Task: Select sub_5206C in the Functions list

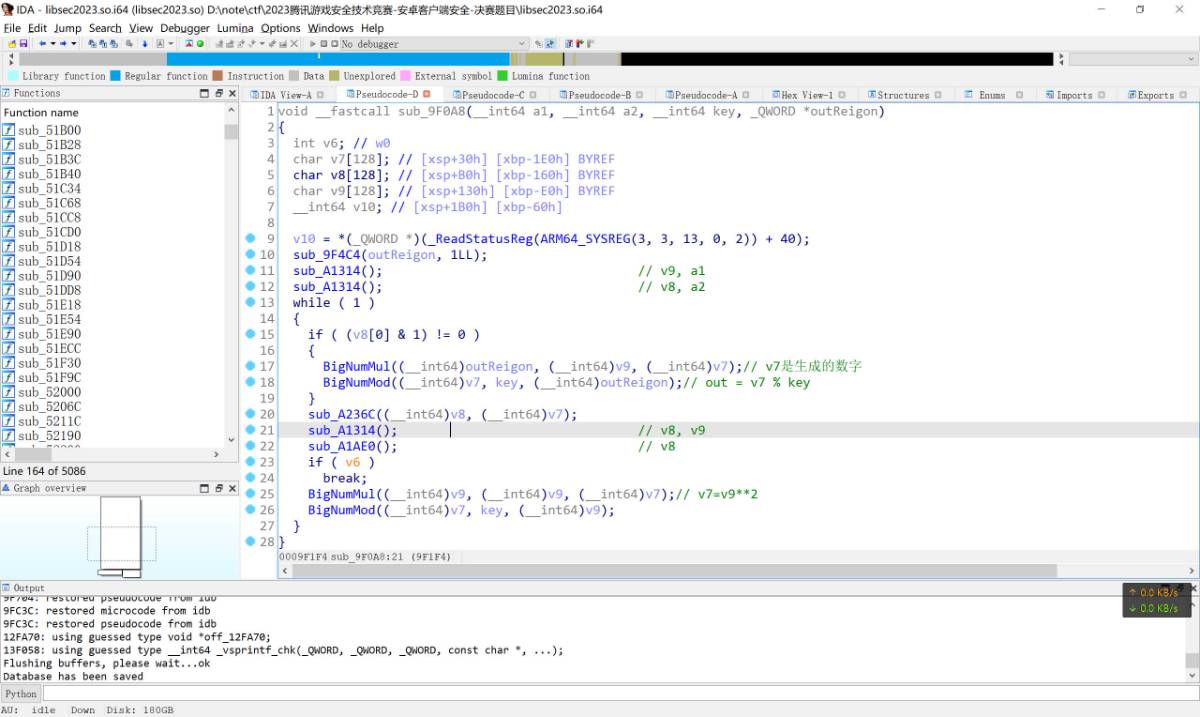Action: pos(49,407)
